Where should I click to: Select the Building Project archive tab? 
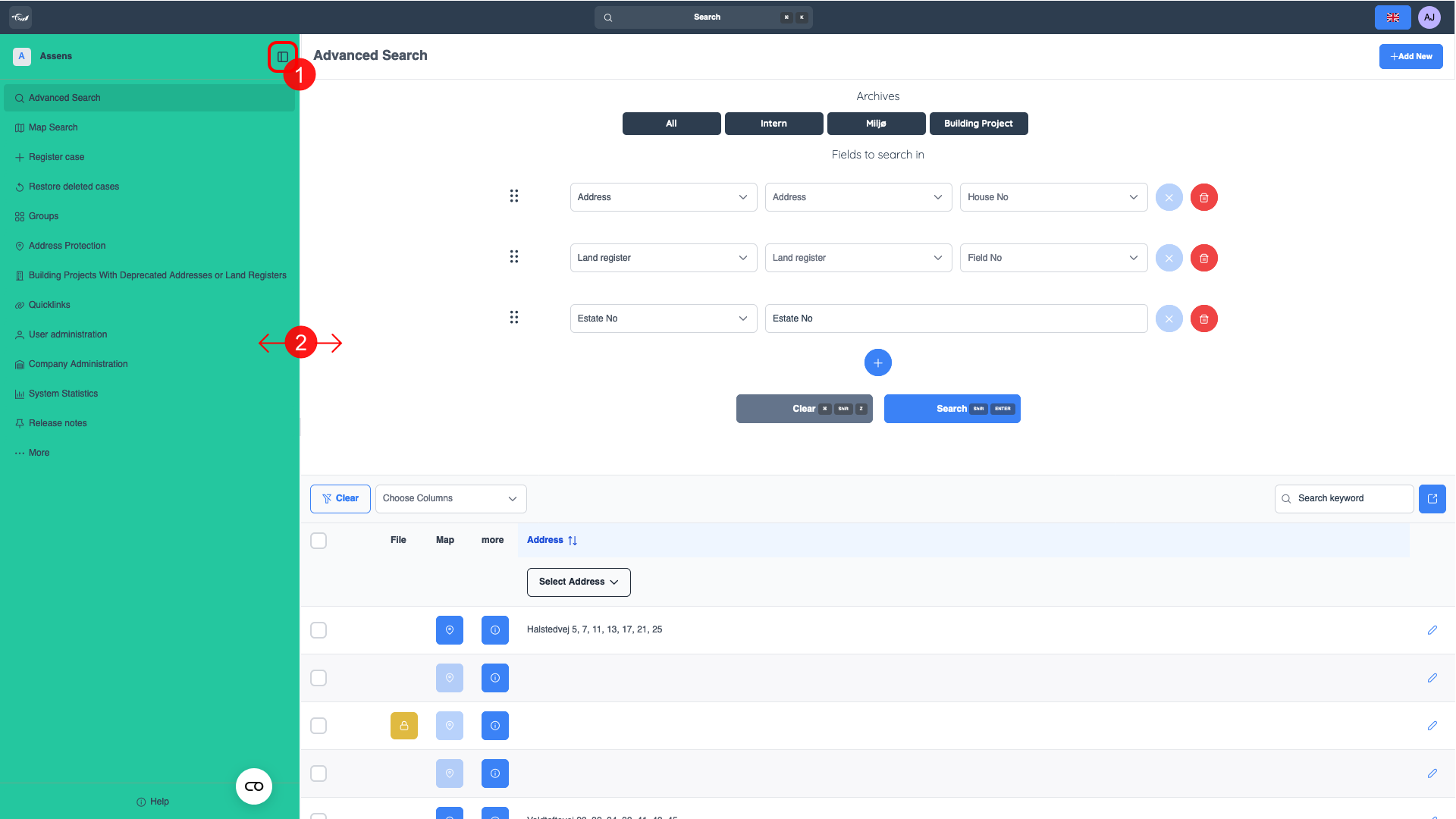977,124
